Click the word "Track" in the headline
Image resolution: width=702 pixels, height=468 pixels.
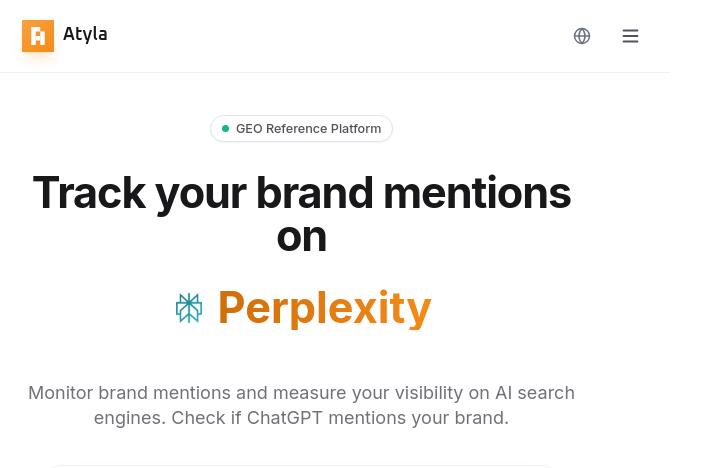pos(89,193)
